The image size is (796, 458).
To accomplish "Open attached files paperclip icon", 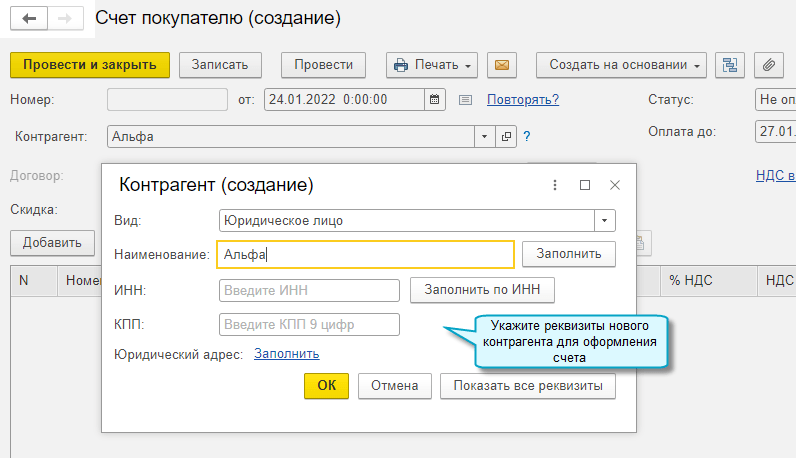I will [768, 65].
